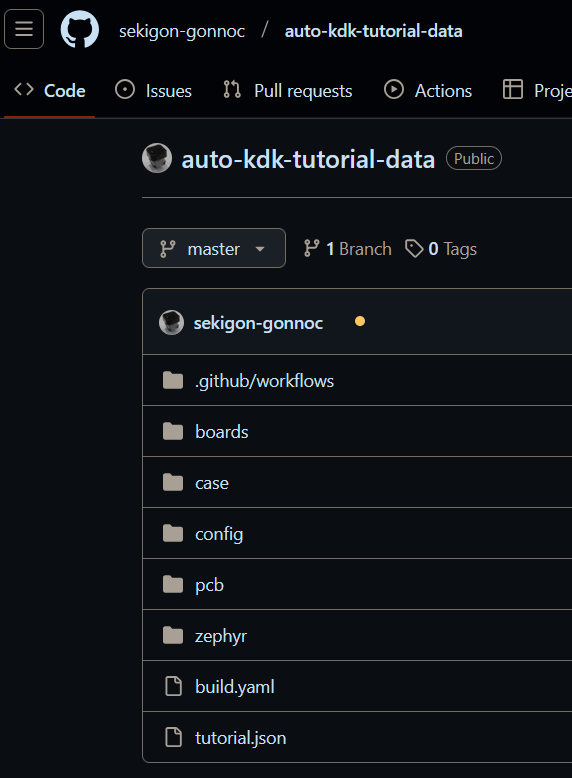Open the .github/workflows folder
This screenshot has height=778, width=572.
coord(264,381)
